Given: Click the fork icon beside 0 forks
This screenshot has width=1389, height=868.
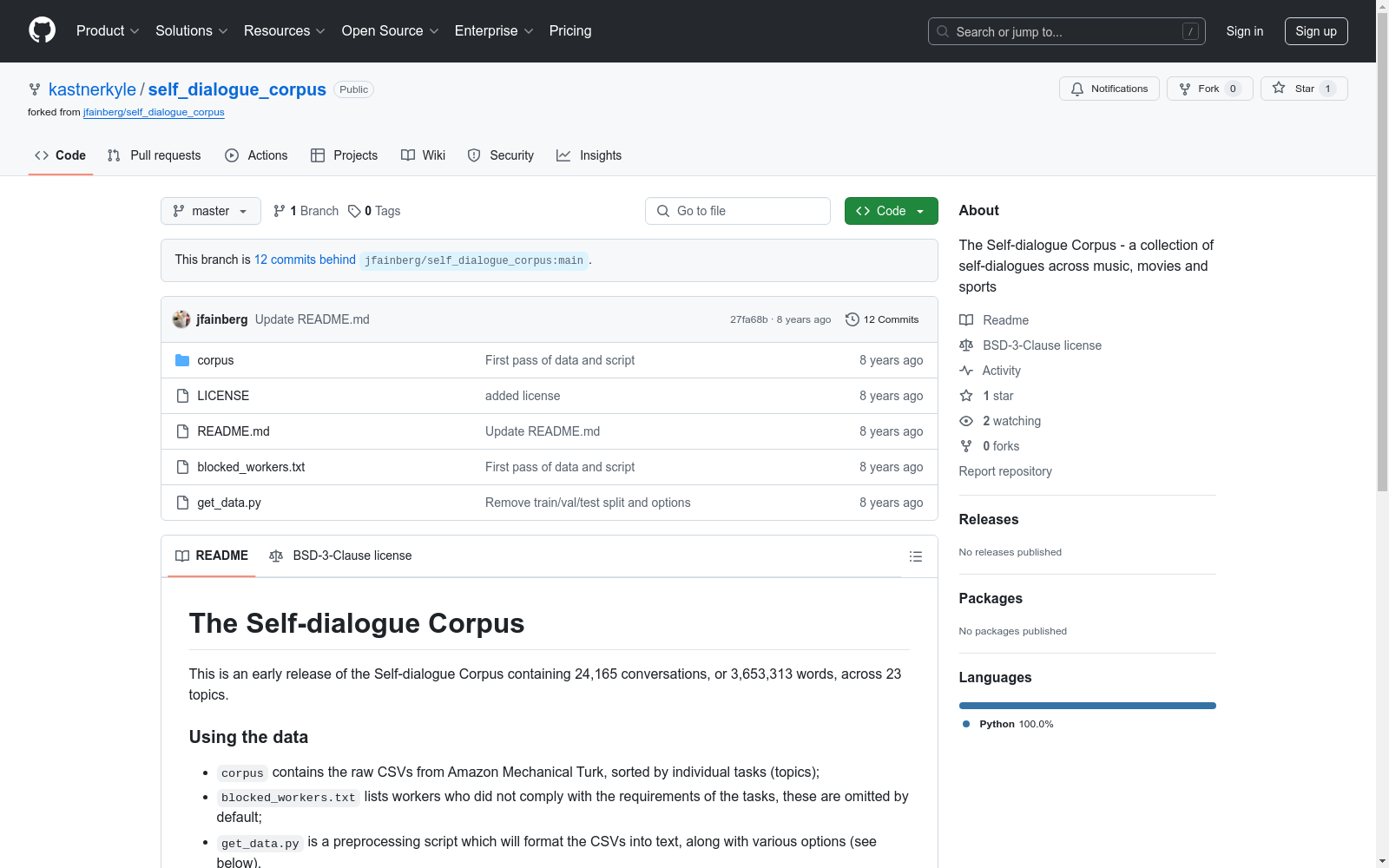Looking at the screenshot, I should 966,446.
